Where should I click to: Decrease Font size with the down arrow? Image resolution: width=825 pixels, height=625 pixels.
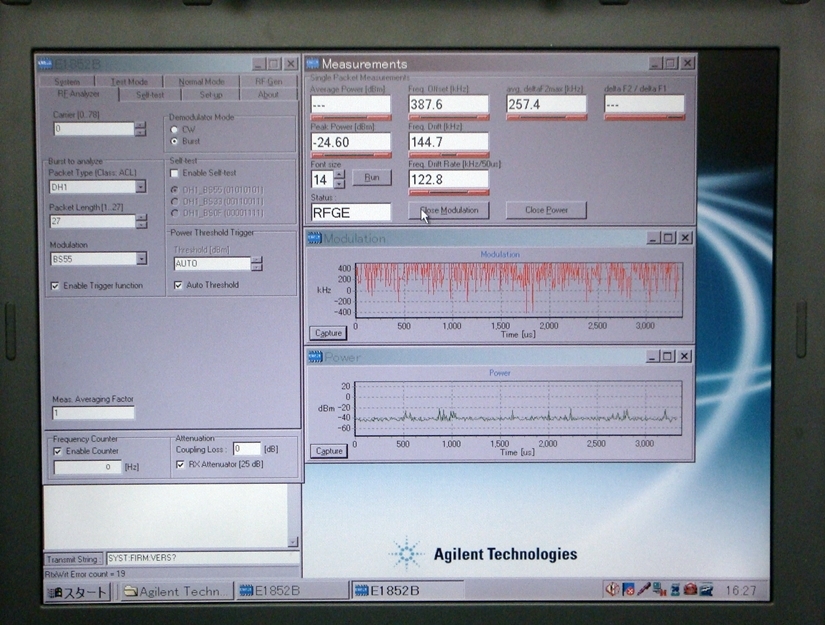coord(340,184)
